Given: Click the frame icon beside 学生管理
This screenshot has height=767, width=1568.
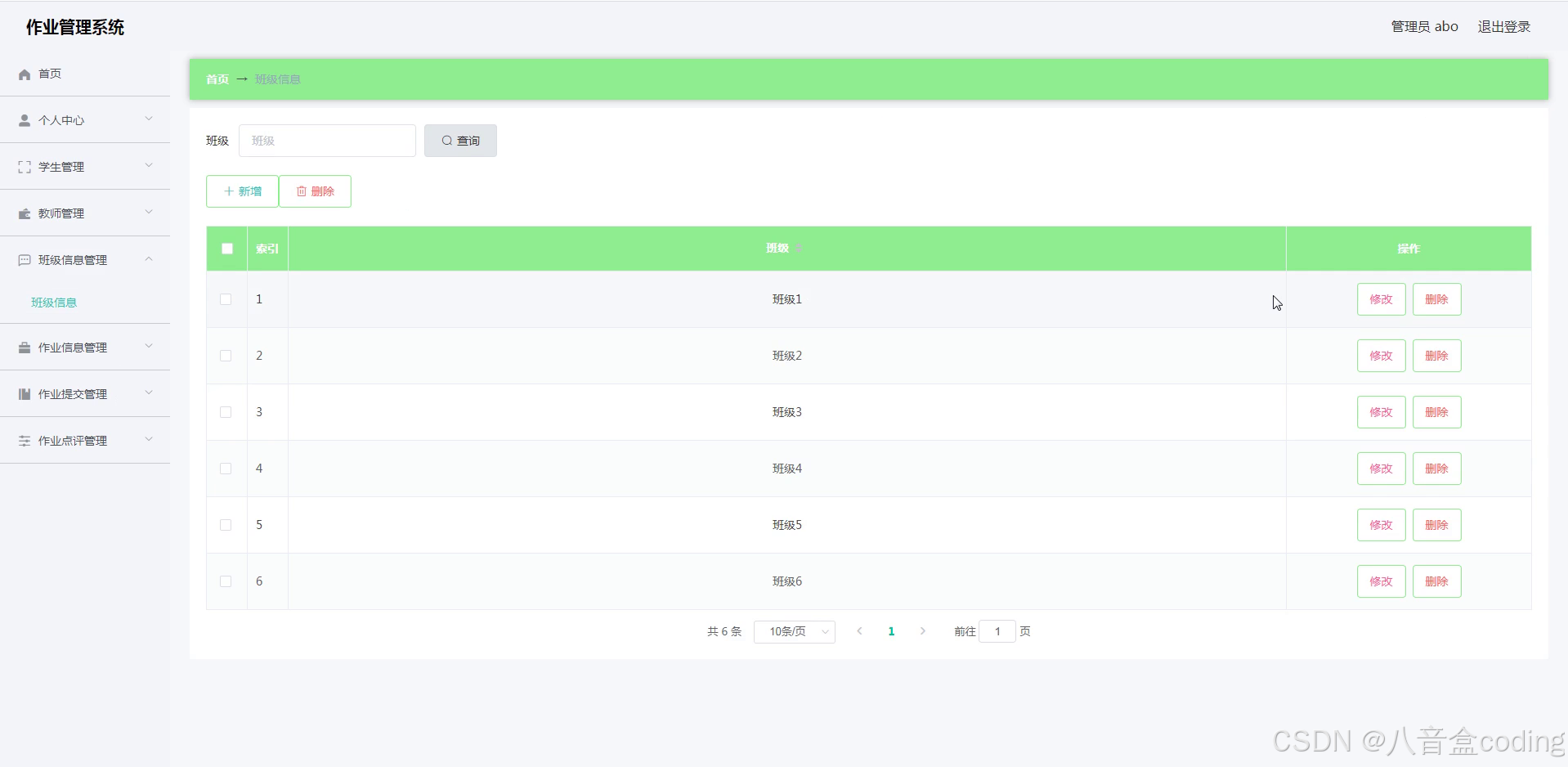Looking at the screenshot, I should [25, 167].
